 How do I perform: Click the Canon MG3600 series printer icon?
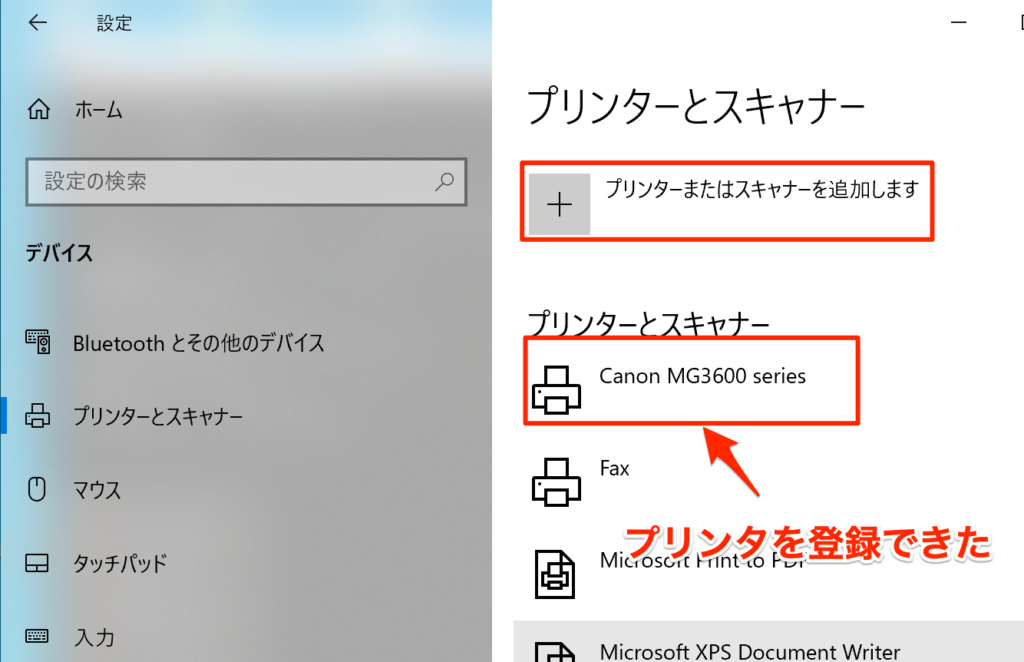coord(556,390)
